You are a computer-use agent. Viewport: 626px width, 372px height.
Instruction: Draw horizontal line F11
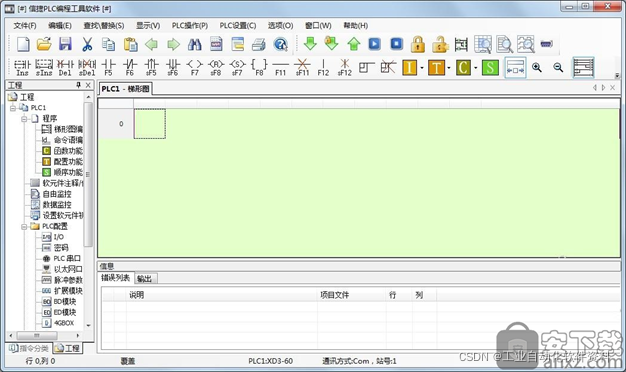point(281,67)
